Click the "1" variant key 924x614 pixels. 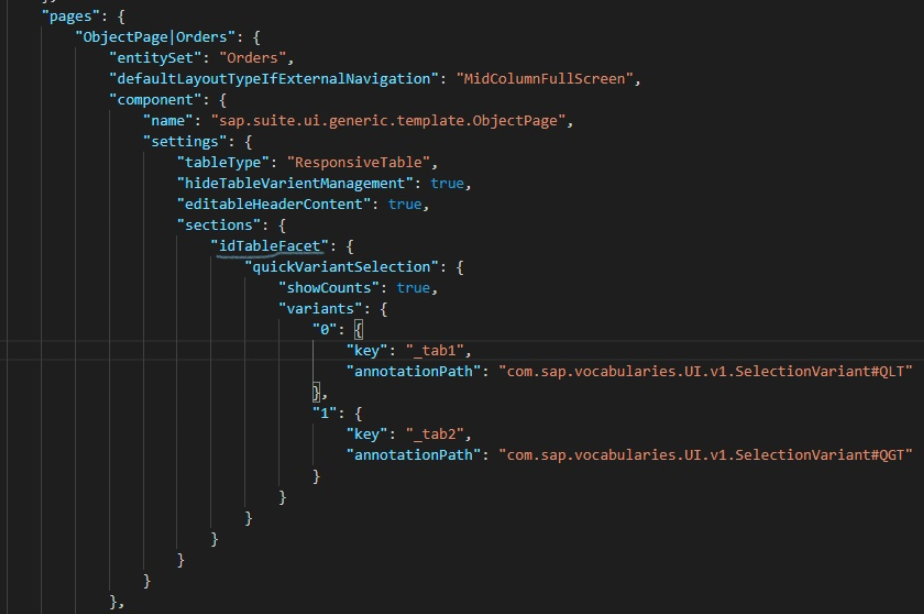(x=325, y=413)
